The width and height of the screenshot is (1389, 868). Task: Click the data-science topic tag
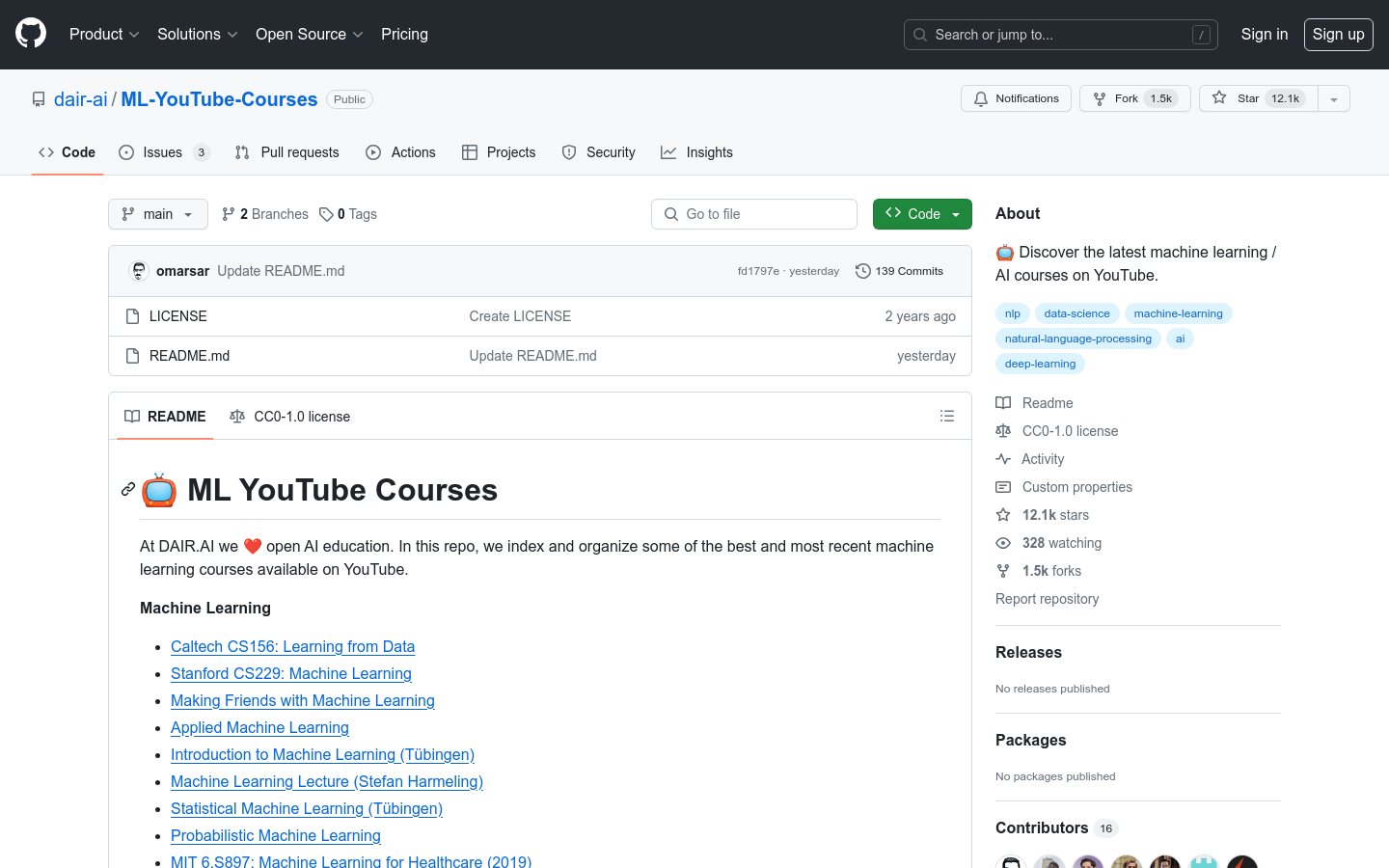pos(1077,313)
